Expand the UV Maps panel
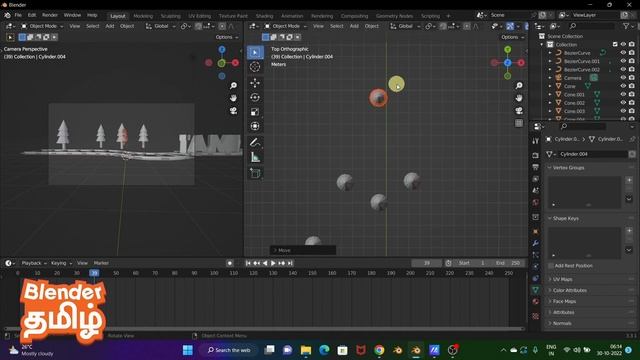640x360 pixels. coord(562,280)
